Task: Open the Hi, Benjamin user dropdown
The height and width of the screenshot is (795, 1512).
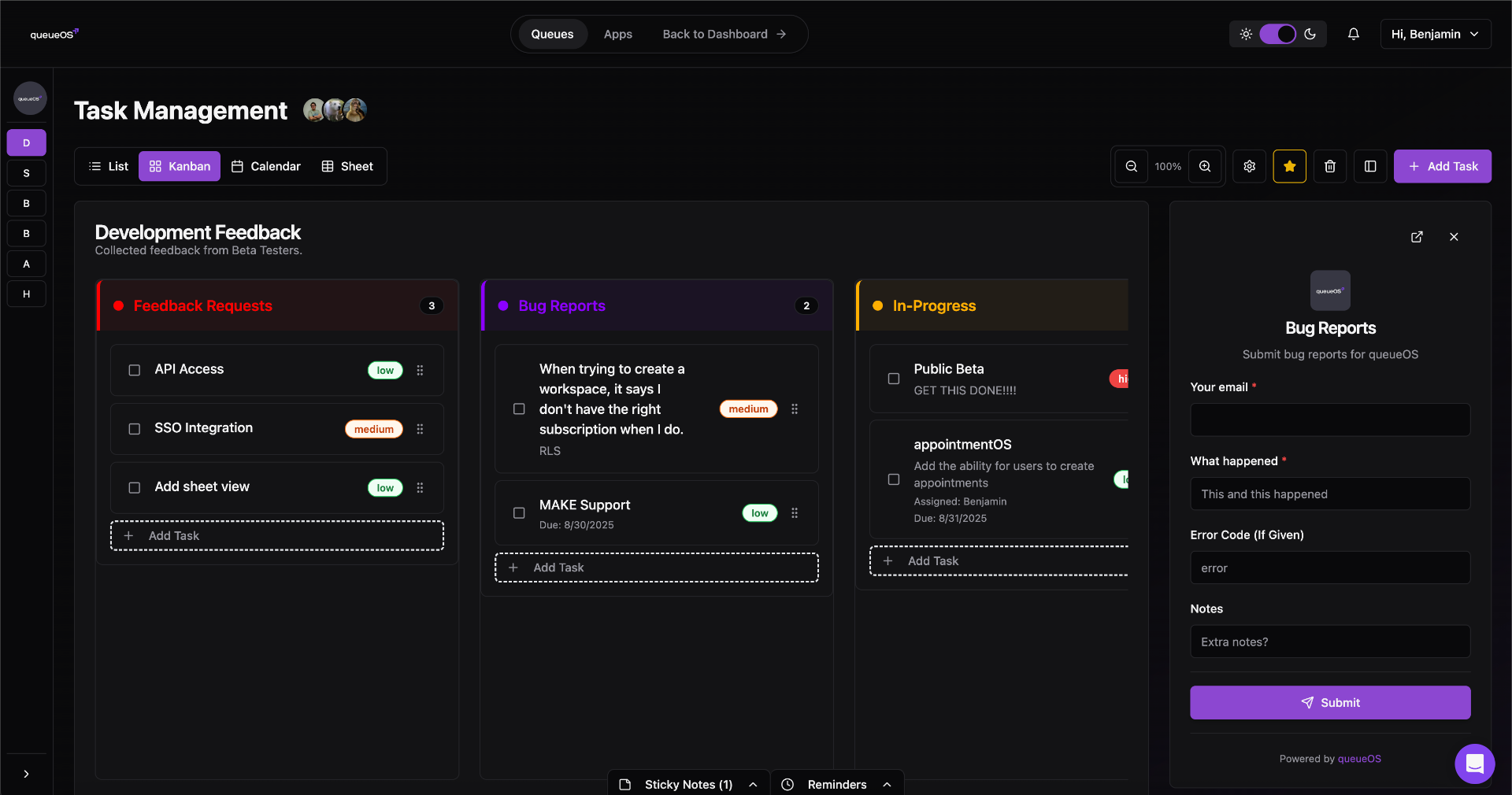Action: point(1435,34)
